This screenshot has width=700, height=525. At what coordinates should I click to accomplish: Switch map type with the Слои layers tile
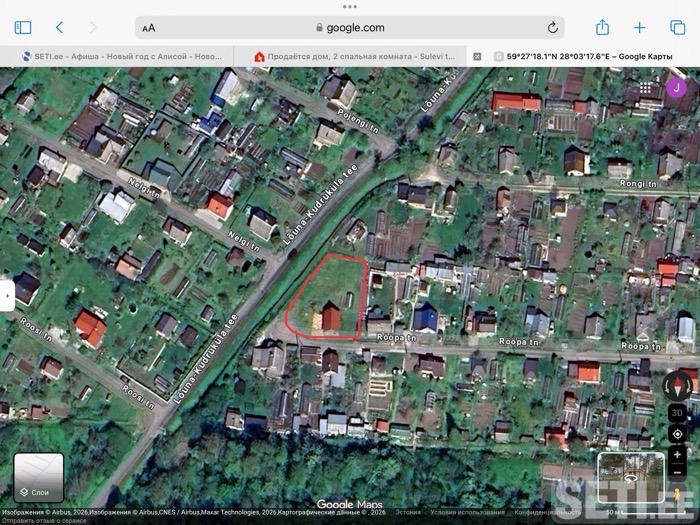39,477
